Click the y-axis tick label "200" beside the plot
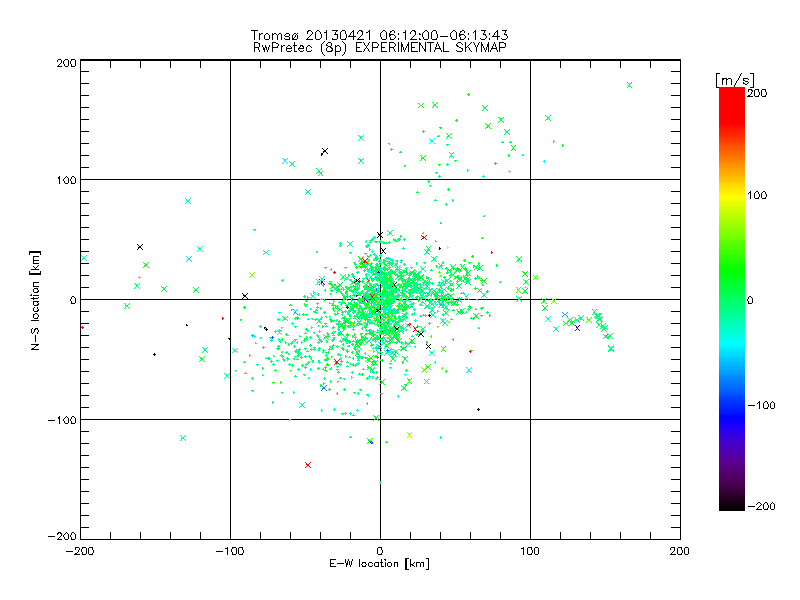 point(66,63)
